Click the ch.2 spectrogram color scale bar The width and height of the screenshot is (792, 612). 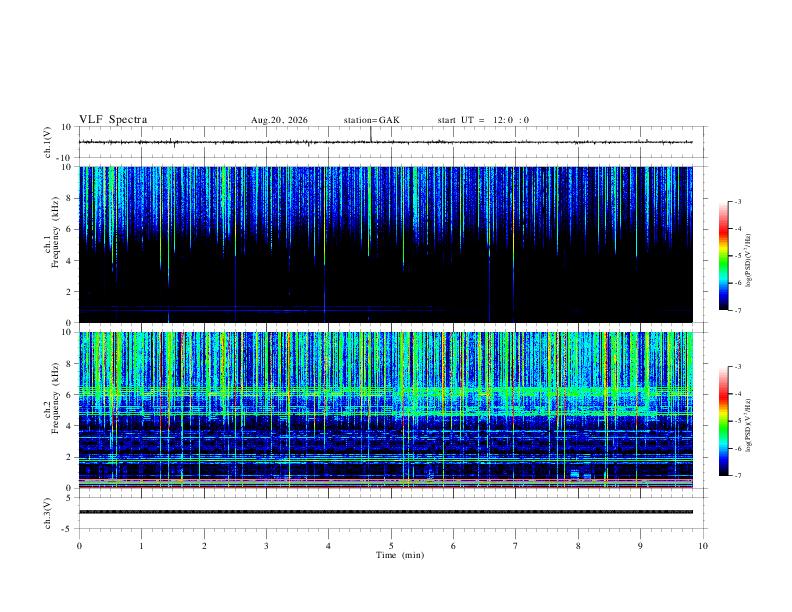723,421
